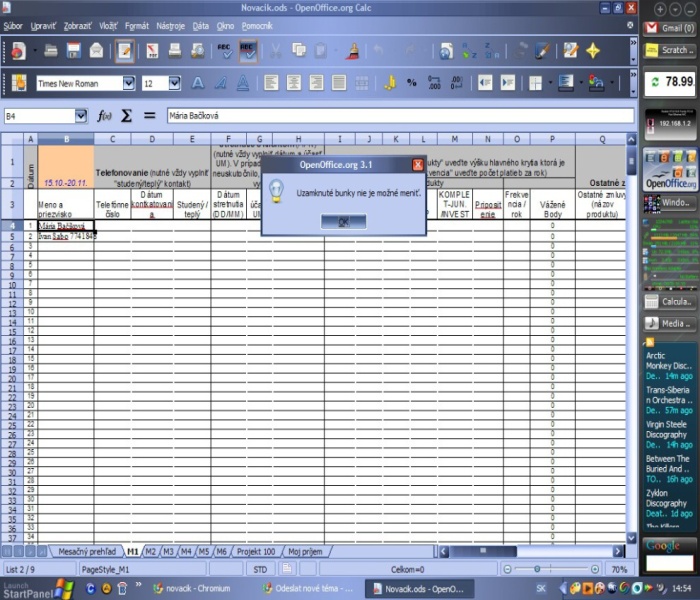Click the Sum sigma button
Screen dimensions: 700x600
(127, 116)
